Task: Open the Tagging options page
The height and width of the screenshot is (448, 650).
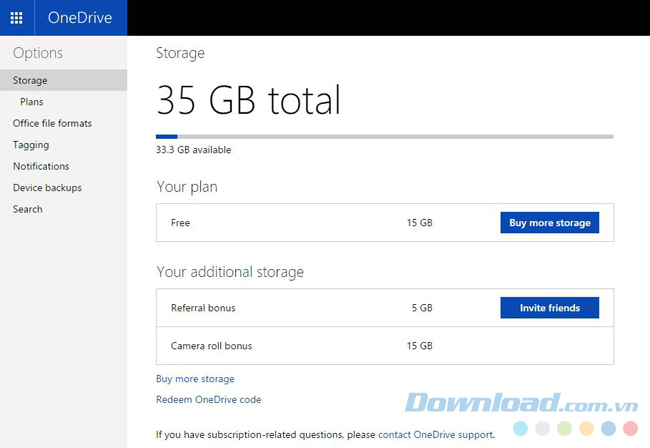Action: click(31, 145)
